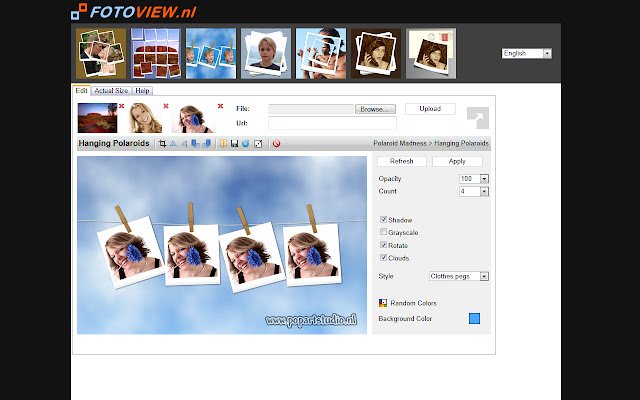Choose the red rock photo grid effect
640x400 pixels.
click(156, 53)
